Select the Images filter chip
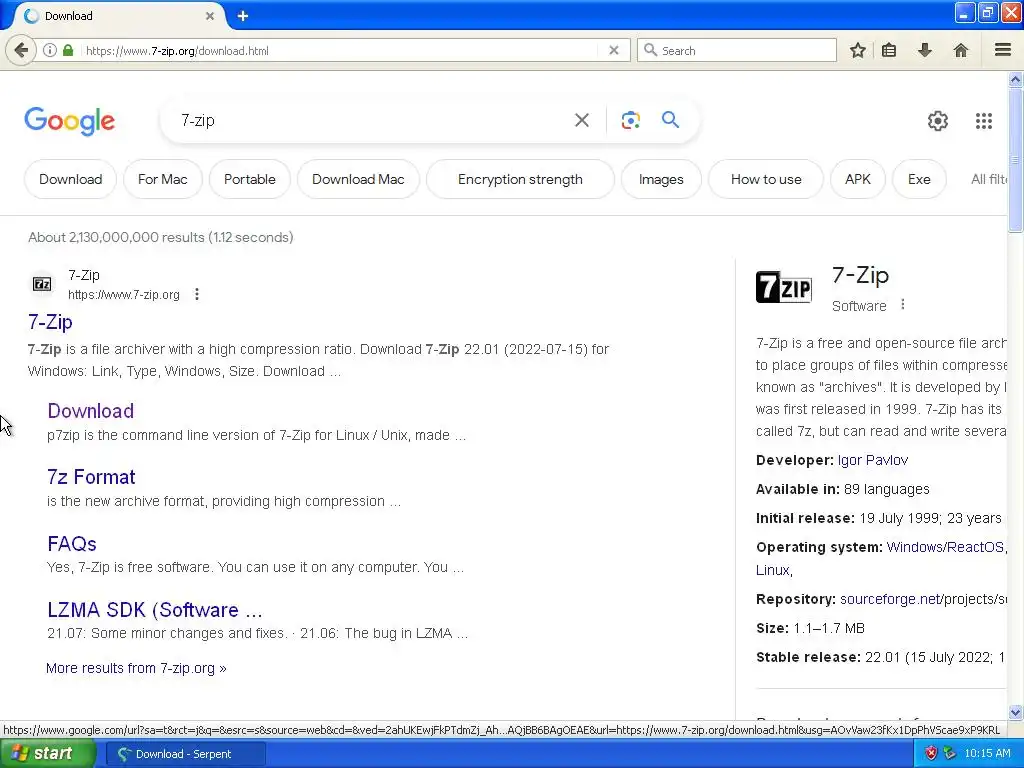The height and width of the screenshot is (768, 1024). [x=661, y=179]
